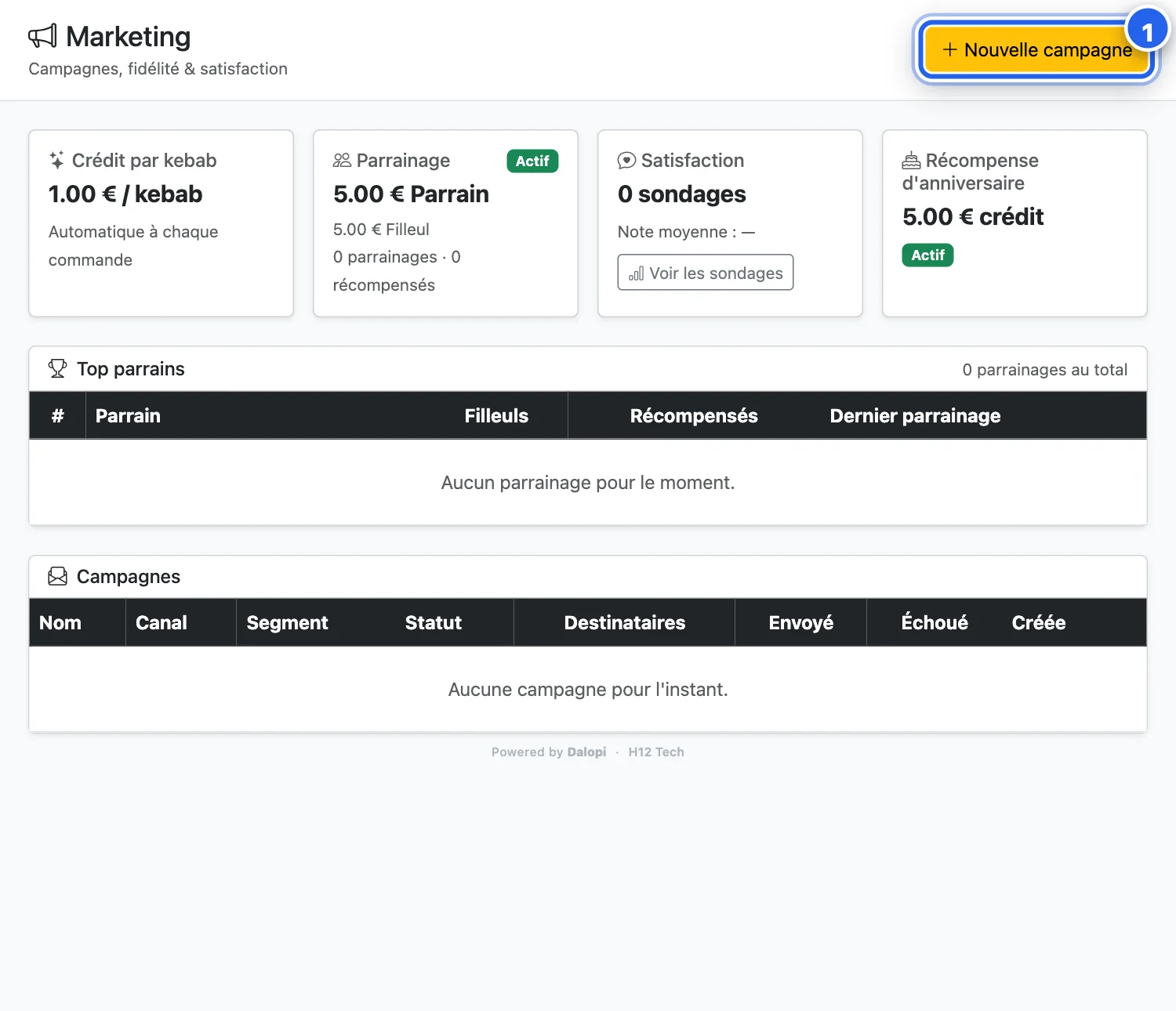Screen dimensions: 1176x1011
Task: Click the Actif badge on Parrainage card
Action: (532, 161)
